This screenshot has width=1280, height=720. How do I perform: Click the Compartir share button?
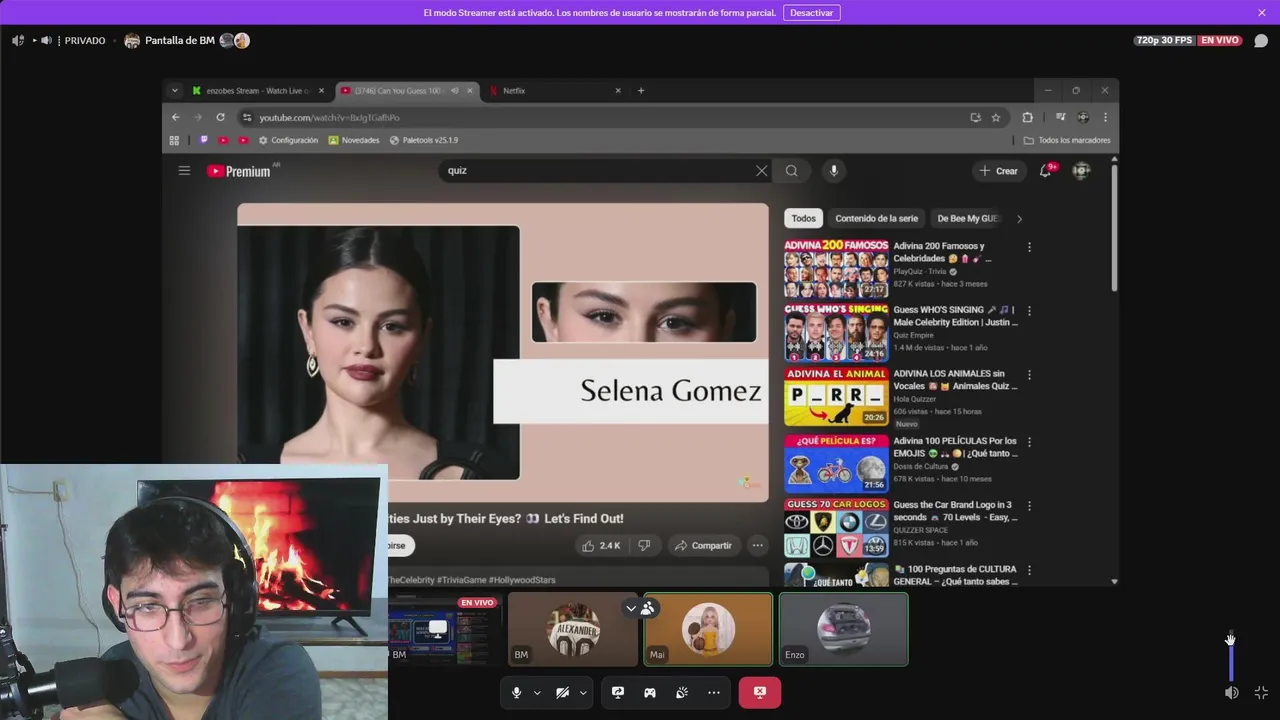703,545
